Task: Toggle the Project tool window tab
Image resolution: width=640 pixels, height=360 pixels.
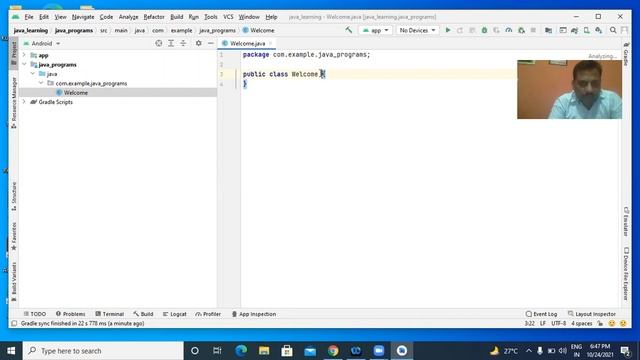Action: tap(13, 53)
